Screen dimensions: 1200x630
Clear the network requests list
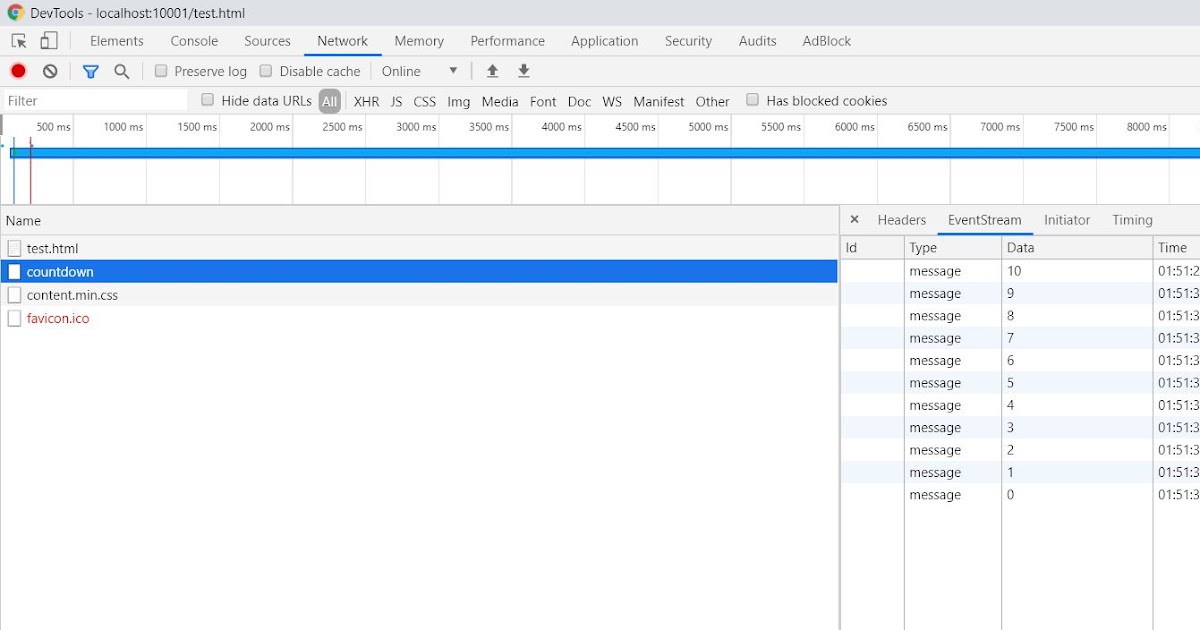(x=50, y=71)
